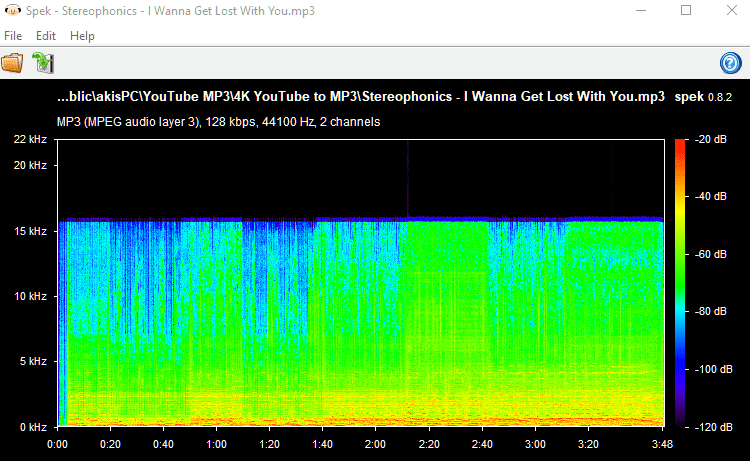Screen dimensions: 750x461
Task: Minimize the Spek window
Action: point(640,11)
